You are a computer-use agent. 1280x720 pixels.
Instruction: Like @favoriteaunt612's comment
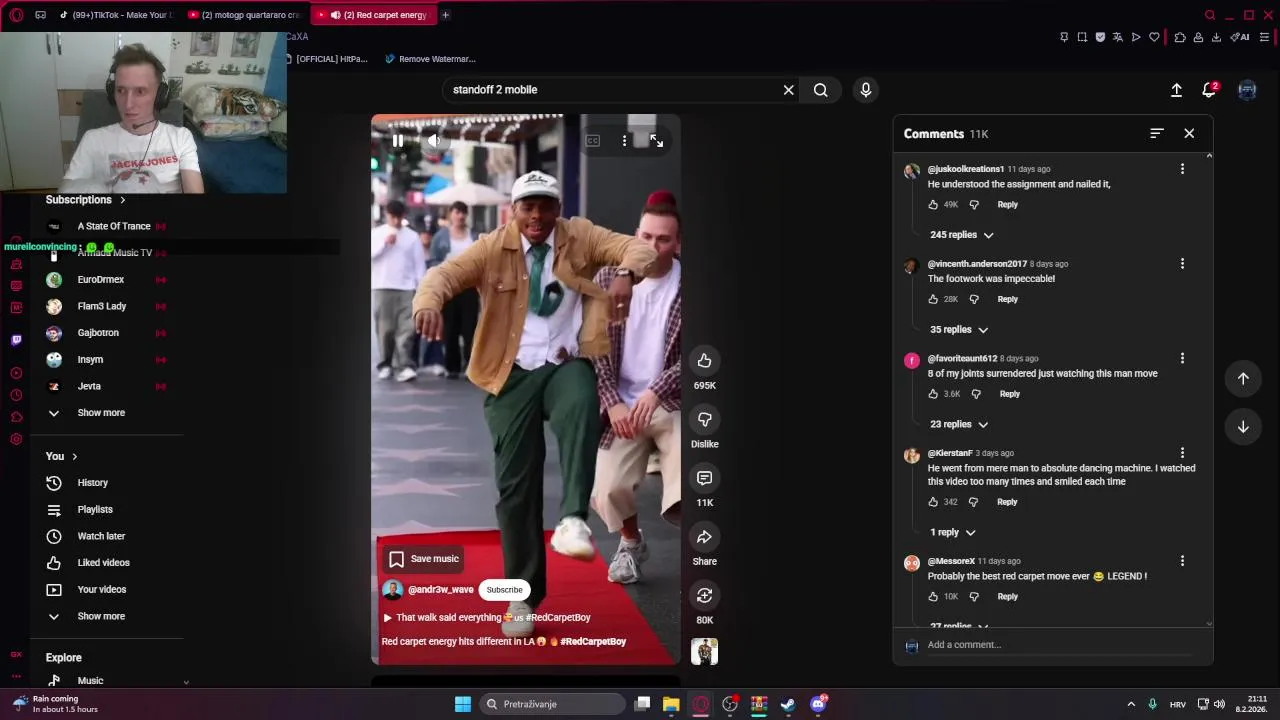point(933,394)
